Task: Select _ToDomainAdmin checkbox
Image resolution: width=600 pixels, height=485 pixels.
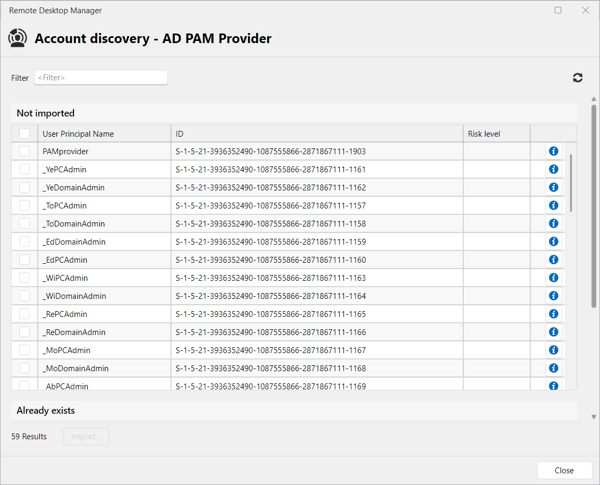Action: pos(24,224)
